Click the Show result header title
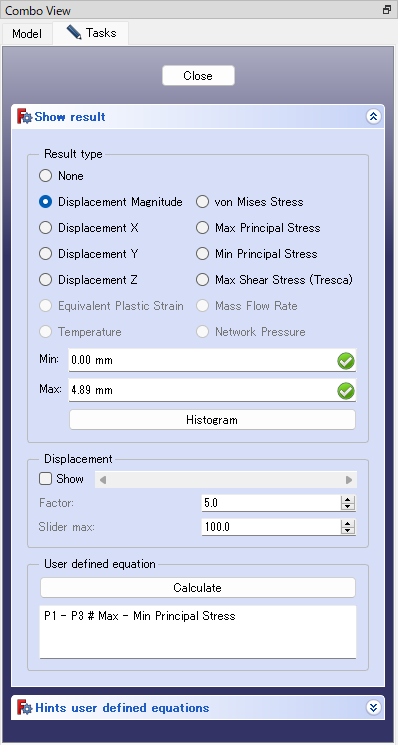Image resolution: width=398 pixels, height=745 pixels. 70,117
